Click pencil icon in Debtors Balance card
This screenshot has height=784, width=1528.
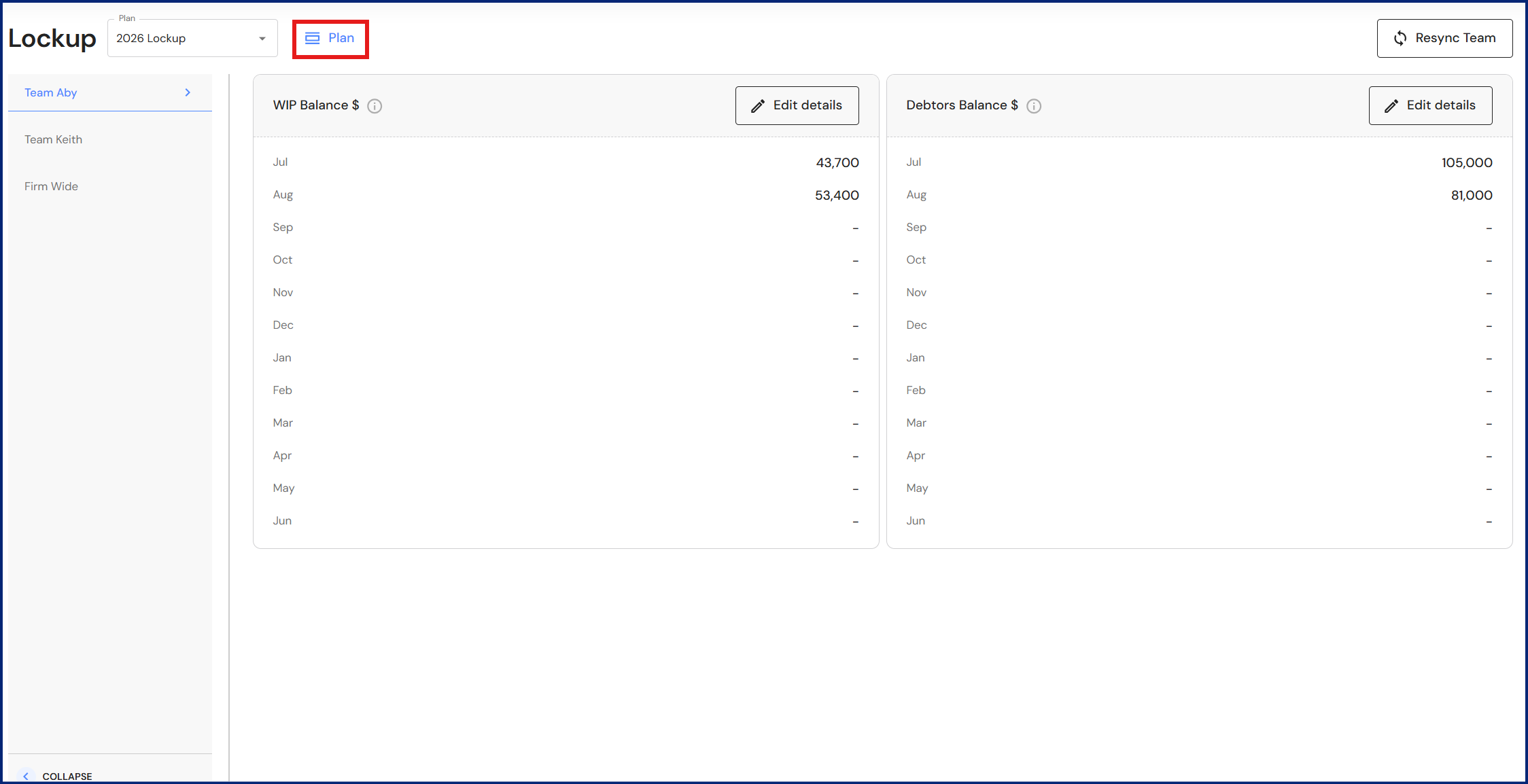(1391, 106)
